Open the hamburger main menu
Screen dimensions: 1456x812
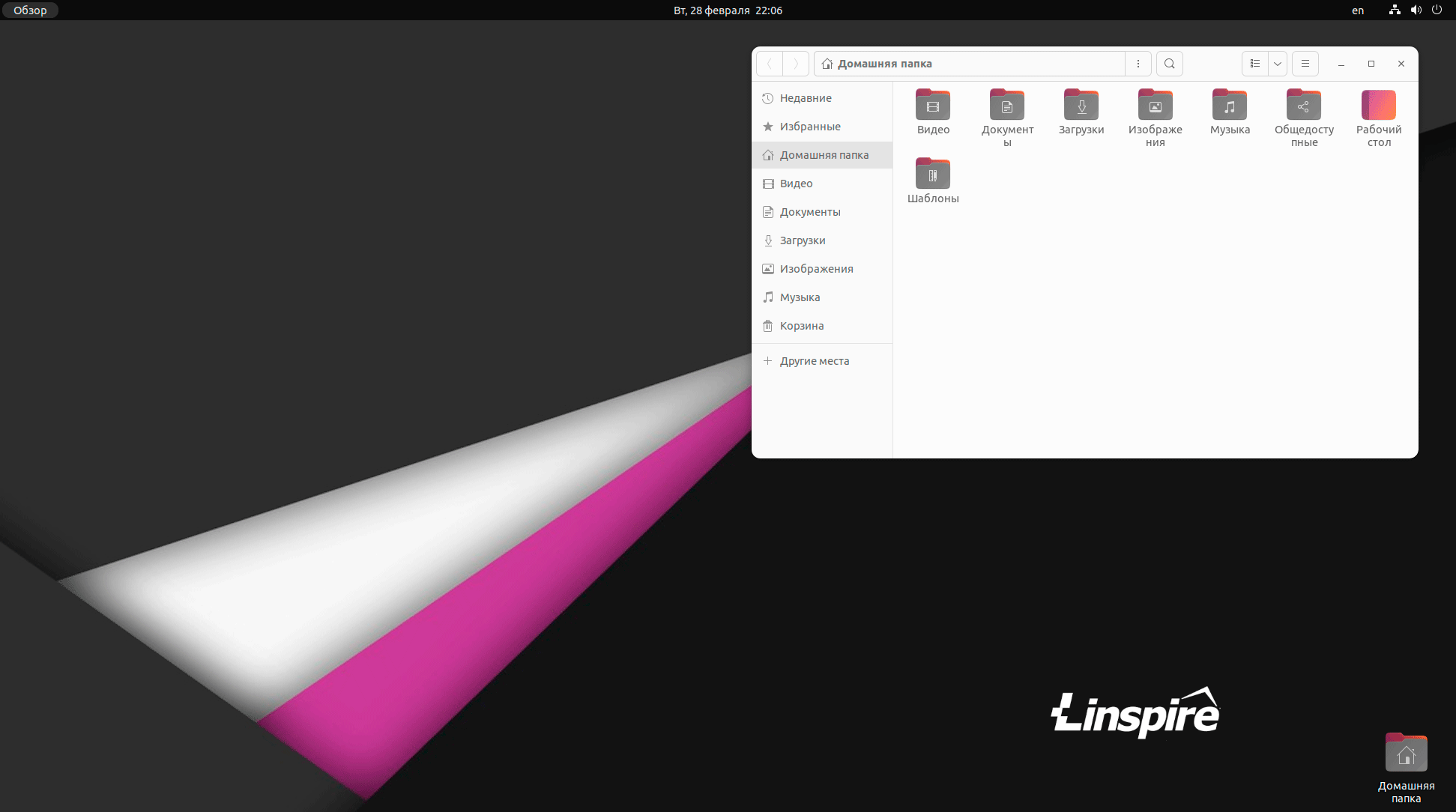1305,64
